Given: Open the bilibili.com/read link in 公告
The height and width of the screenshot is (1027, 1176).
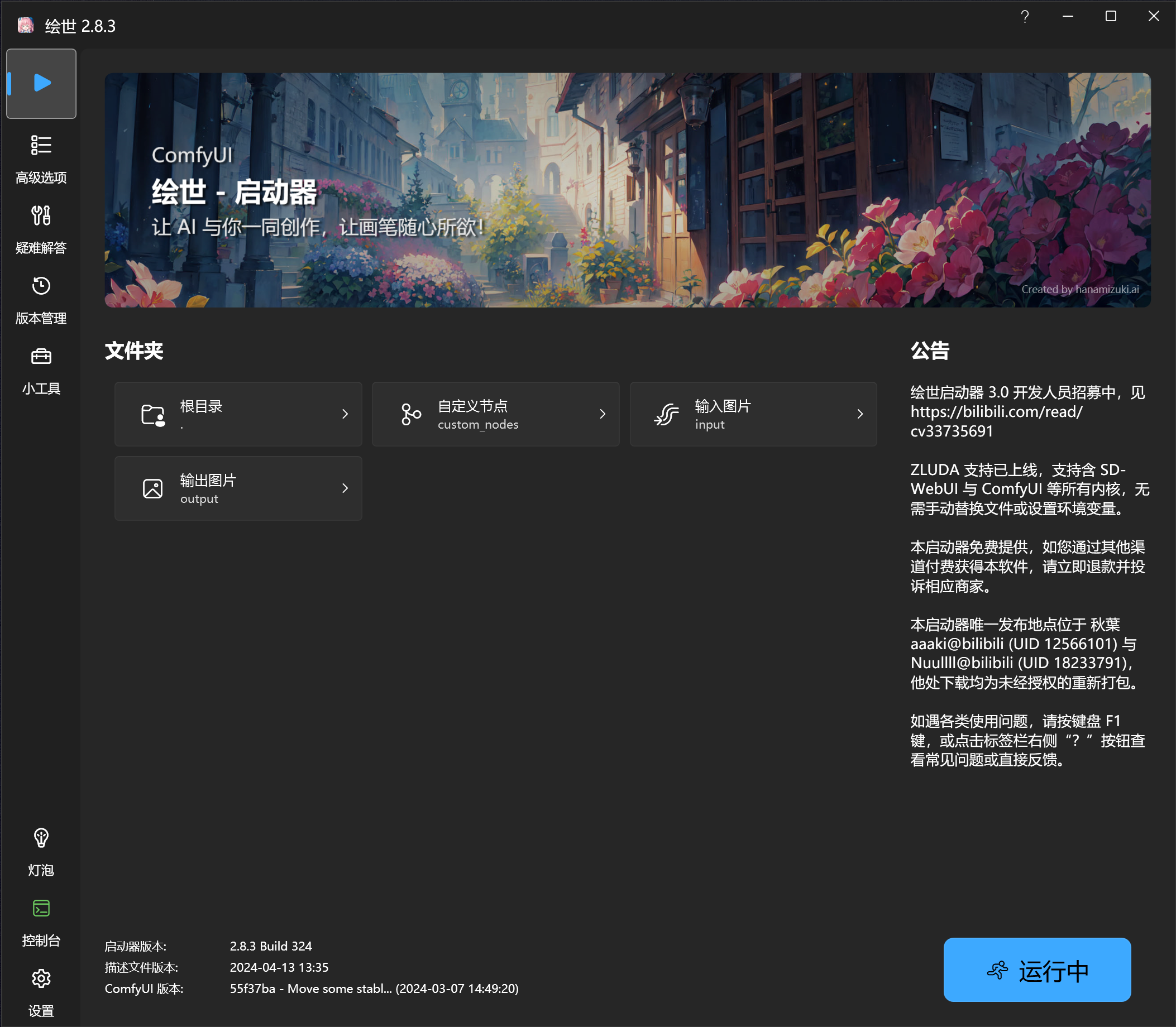Looking at the screenshot, I should 997,421.
